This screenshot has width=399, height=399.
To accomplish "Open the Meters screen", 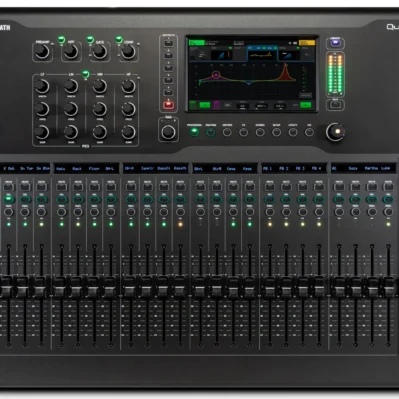I will 227,132.
